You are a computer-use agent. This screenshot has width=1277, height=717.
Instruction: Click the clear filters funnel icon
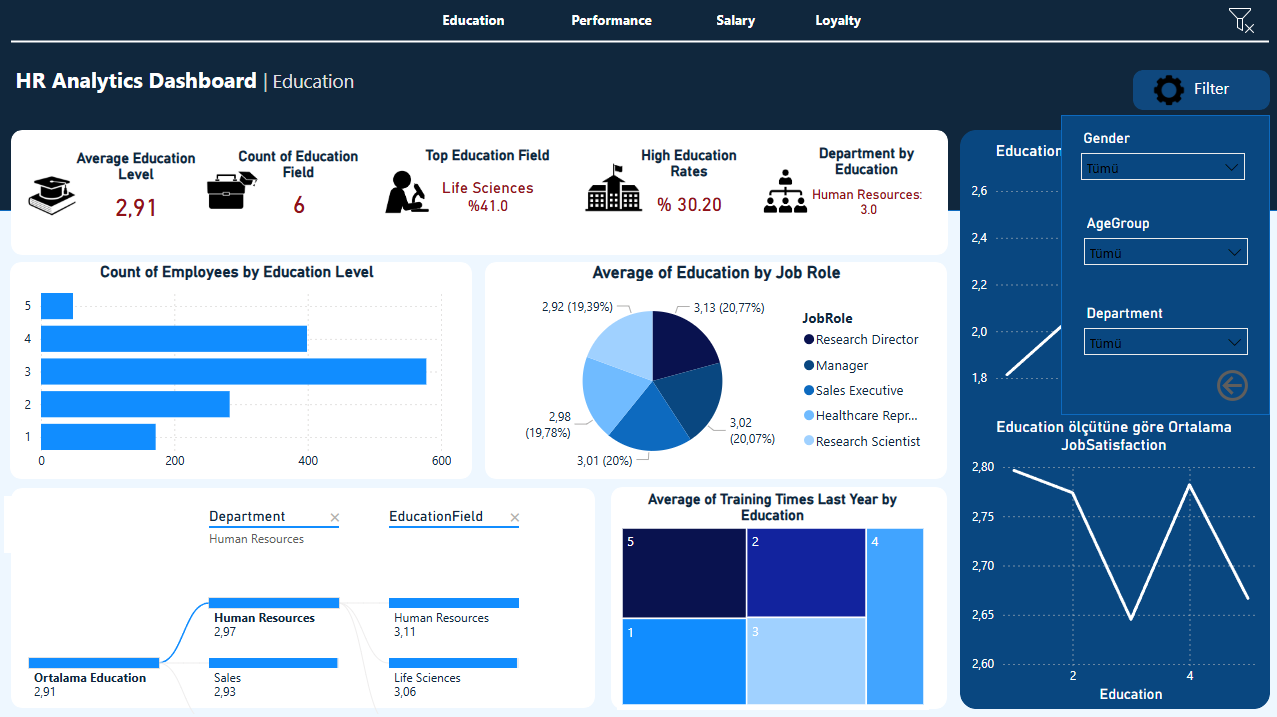(1240, 20)
